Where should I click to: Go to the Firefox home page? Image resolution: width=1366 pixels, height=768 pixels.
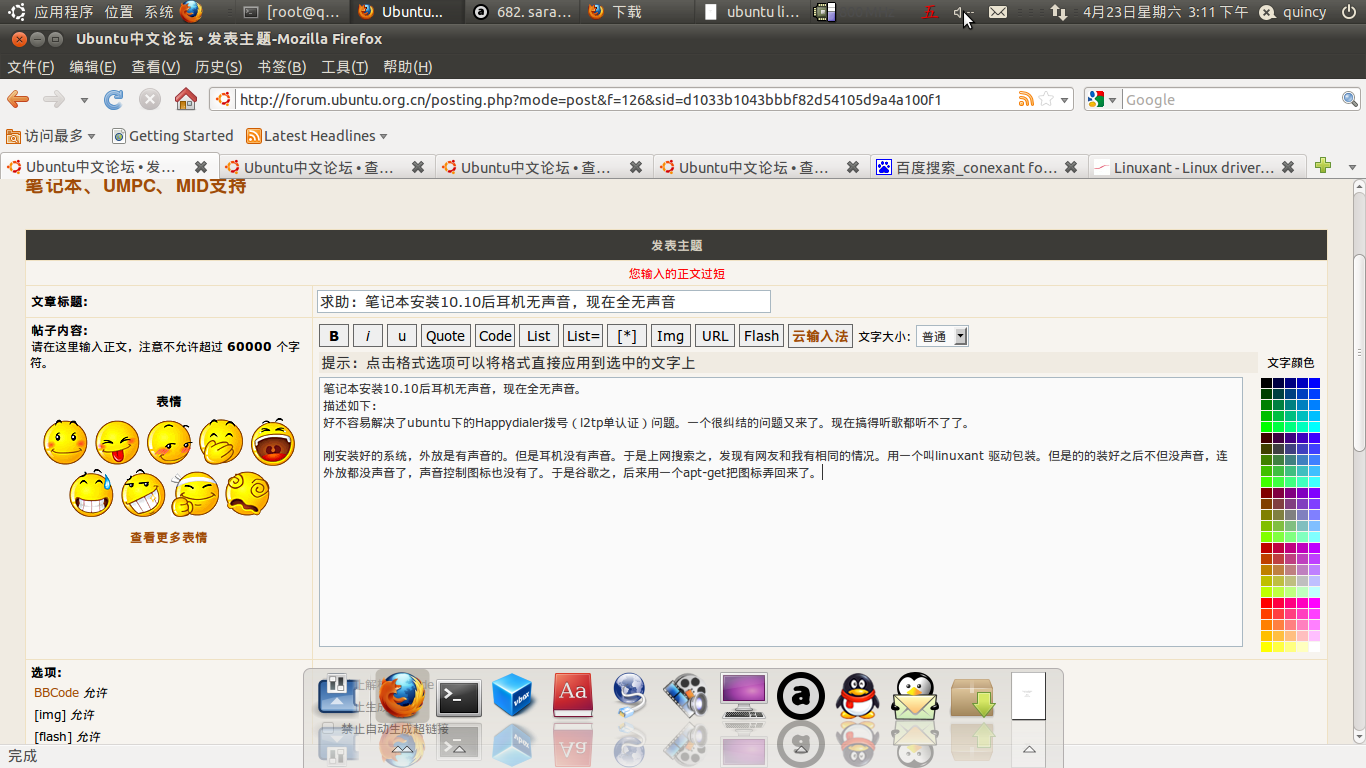tap(186, 99)
